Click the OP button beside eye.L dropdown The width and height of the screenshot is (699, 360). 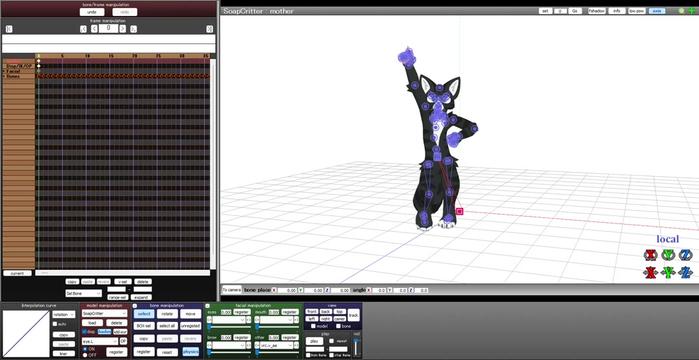point(123,341)
